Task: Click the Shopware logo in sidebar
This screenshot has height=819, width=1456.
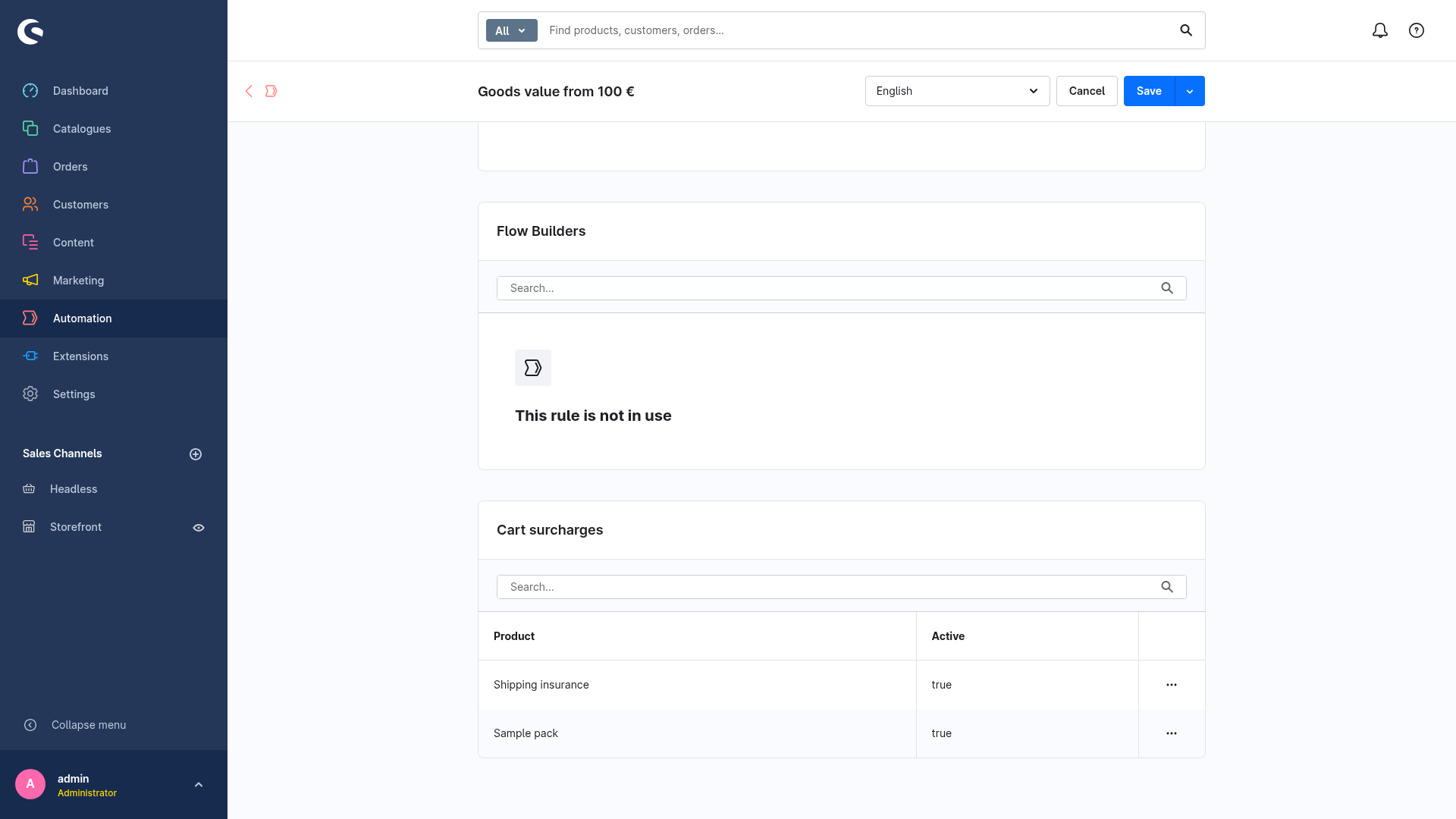Action: coord(30,31)
